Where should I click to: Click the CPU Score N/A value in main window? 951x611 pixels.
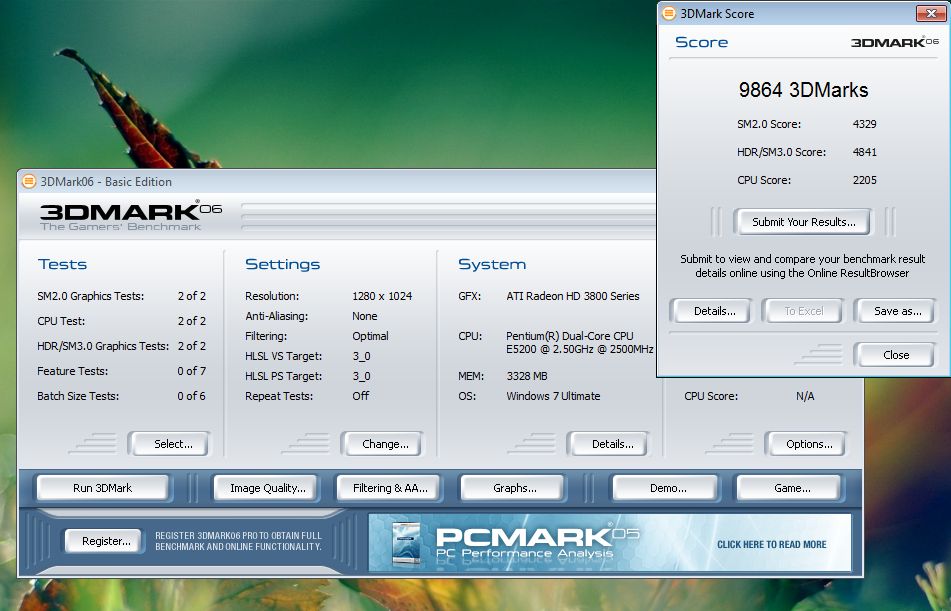tap(805, 396)
